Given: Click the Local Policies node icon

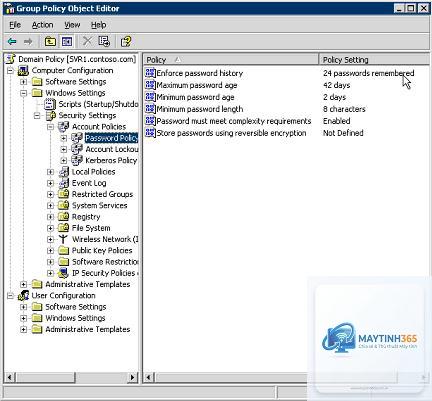Looking at the screenshot, I should click(x=63, y=172).
